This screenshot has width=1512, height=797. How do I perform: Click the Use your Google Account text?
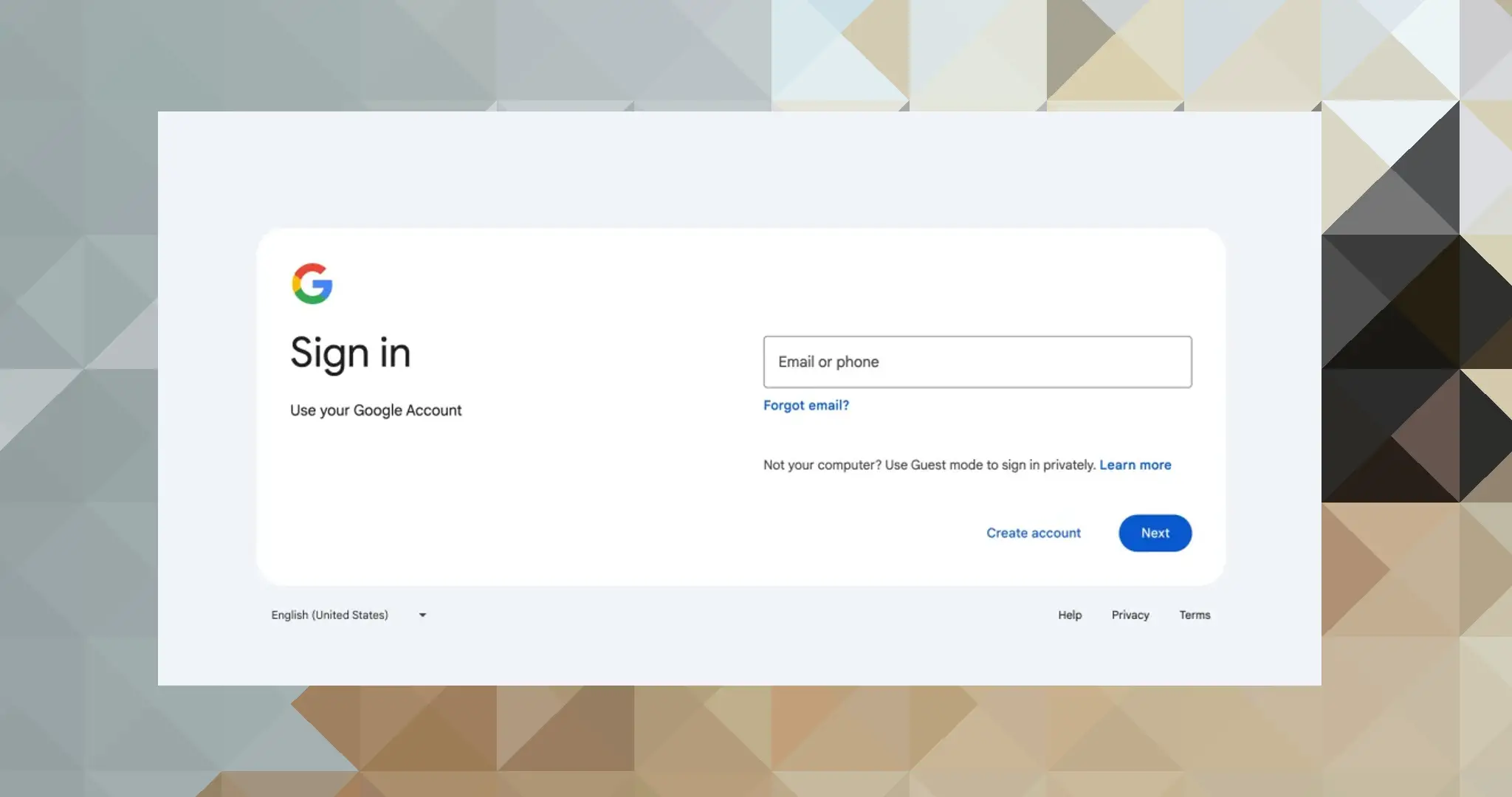[376, 410]
